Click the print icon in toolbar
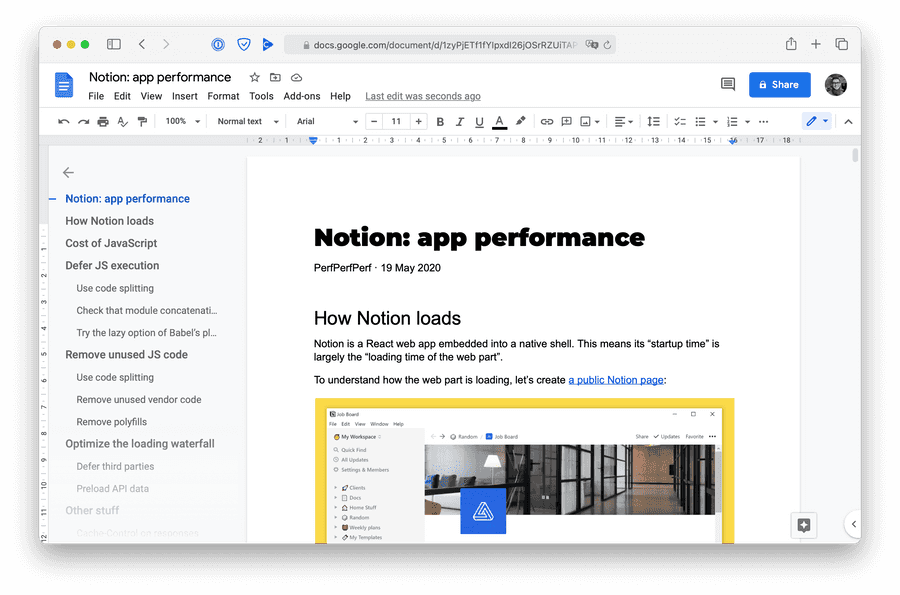The width and height of the screenshot is (900, 595). point(103,122)
